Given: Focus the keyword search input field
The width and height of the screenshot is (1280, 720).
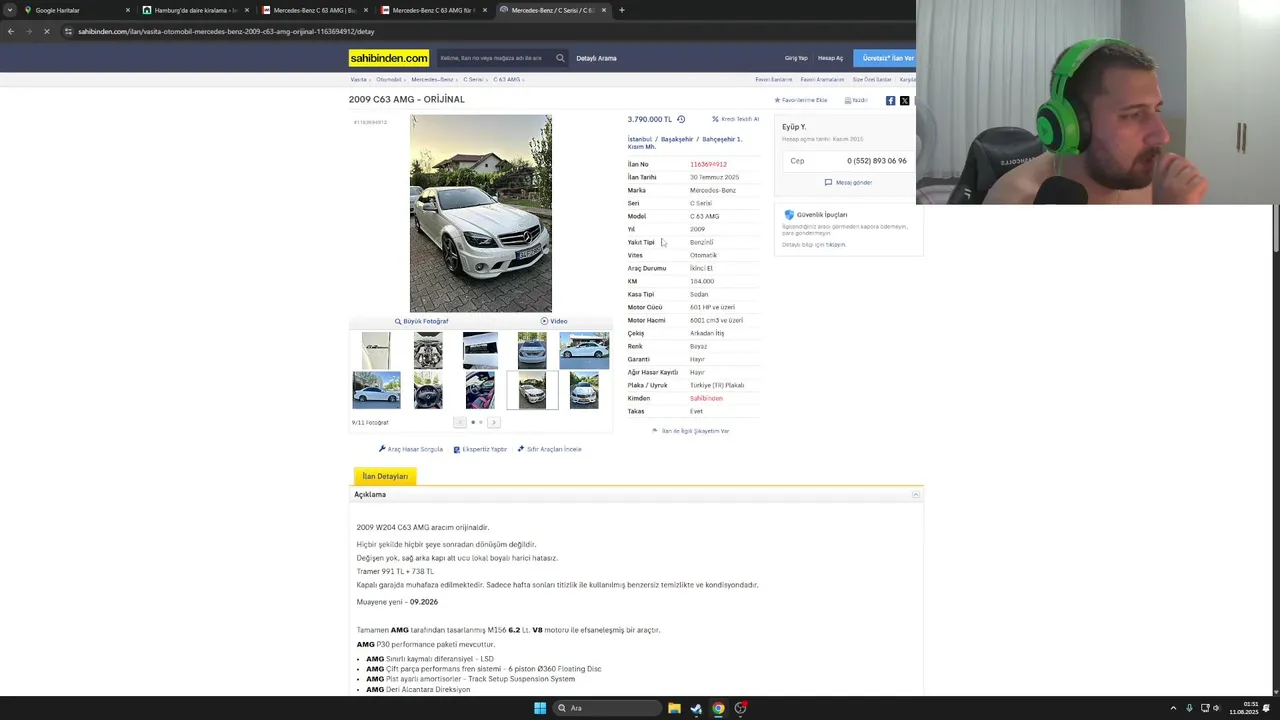Looking at the screenshot, I should (x=495, y=58).
